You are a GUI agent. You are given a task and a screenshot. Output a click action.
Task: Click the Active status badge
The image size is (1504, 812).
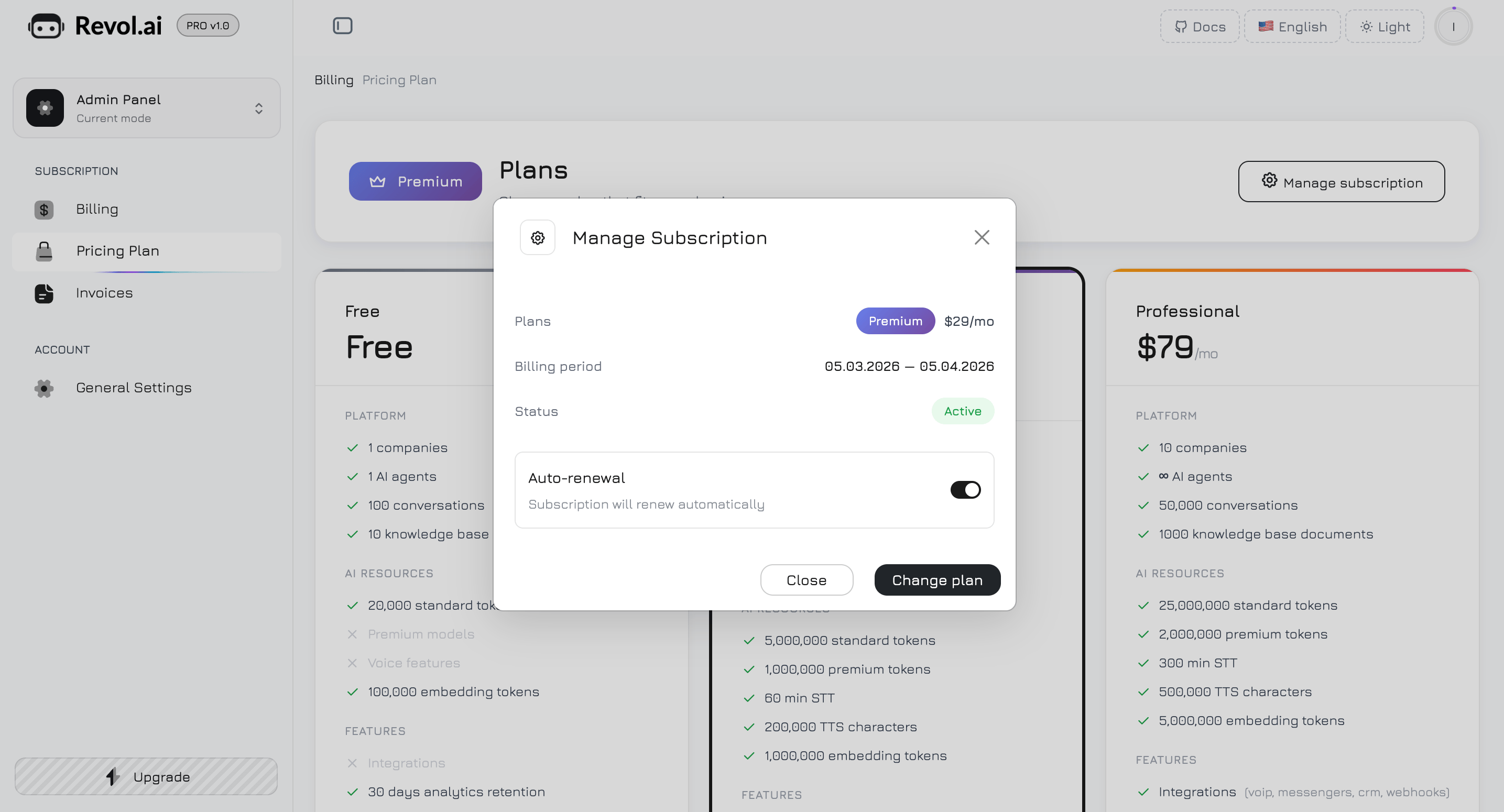[x=963, y=411]
